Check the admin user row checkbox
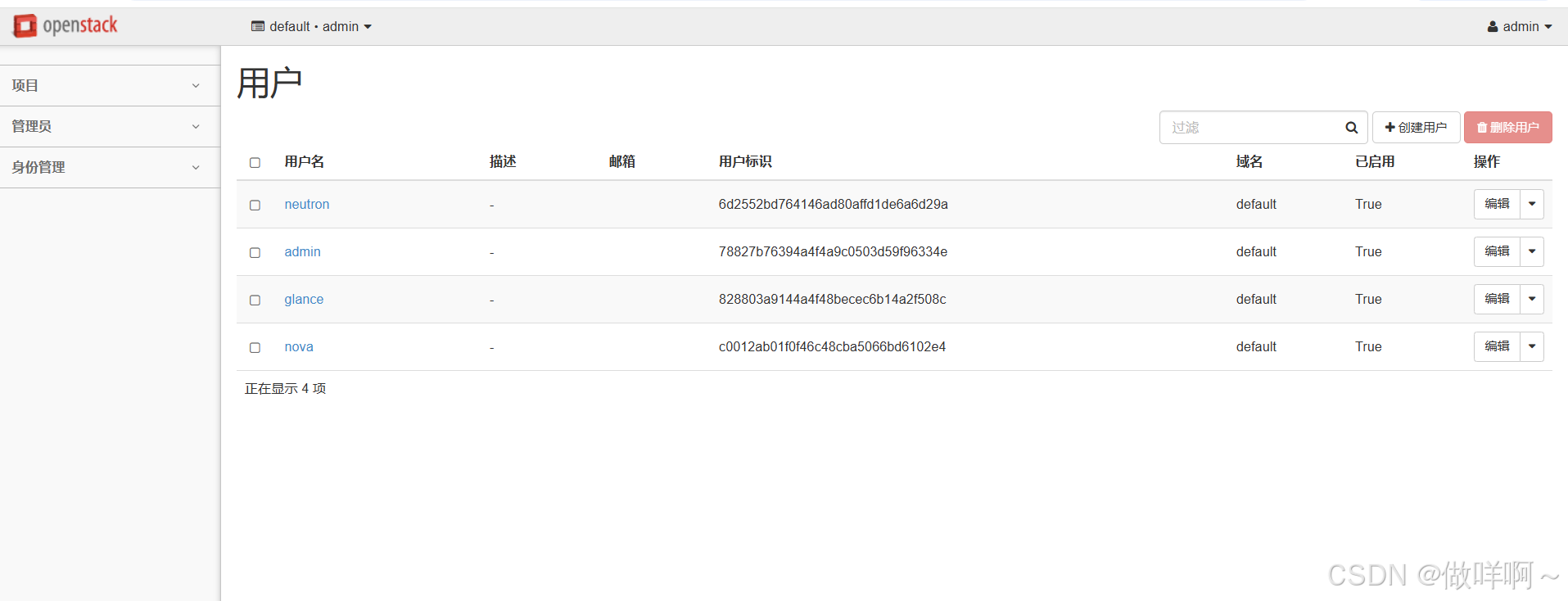The image size is (1568, 601). coord(255,252)
